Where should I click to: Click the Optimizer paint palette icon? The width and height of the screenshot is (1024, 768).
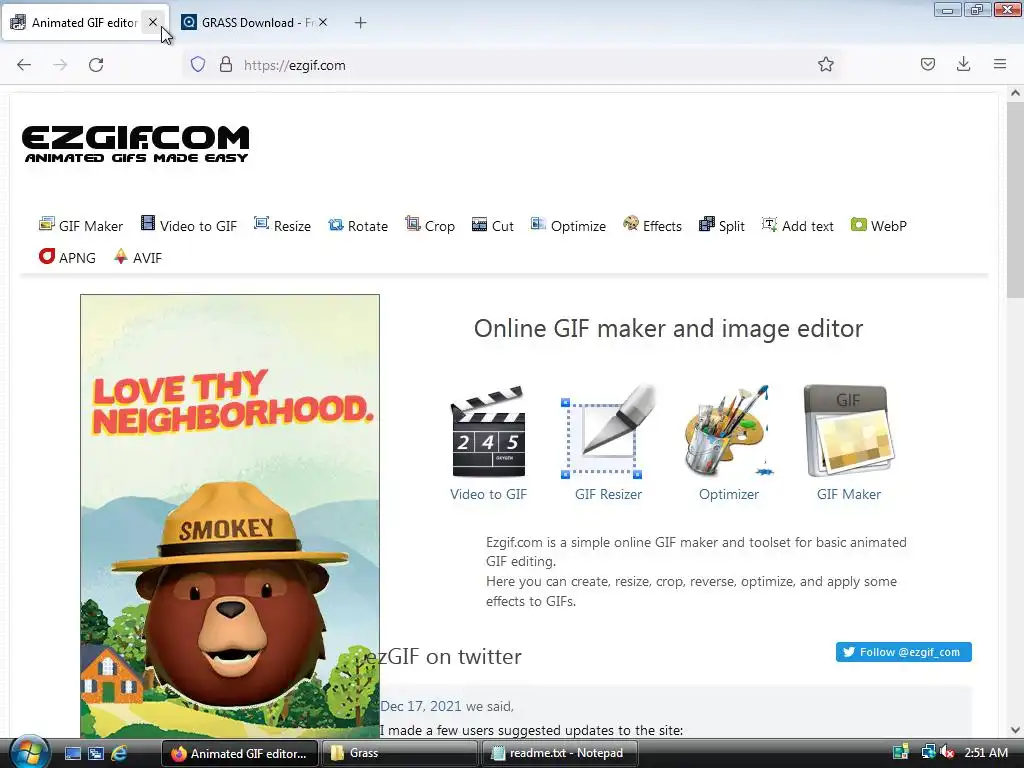728,432
